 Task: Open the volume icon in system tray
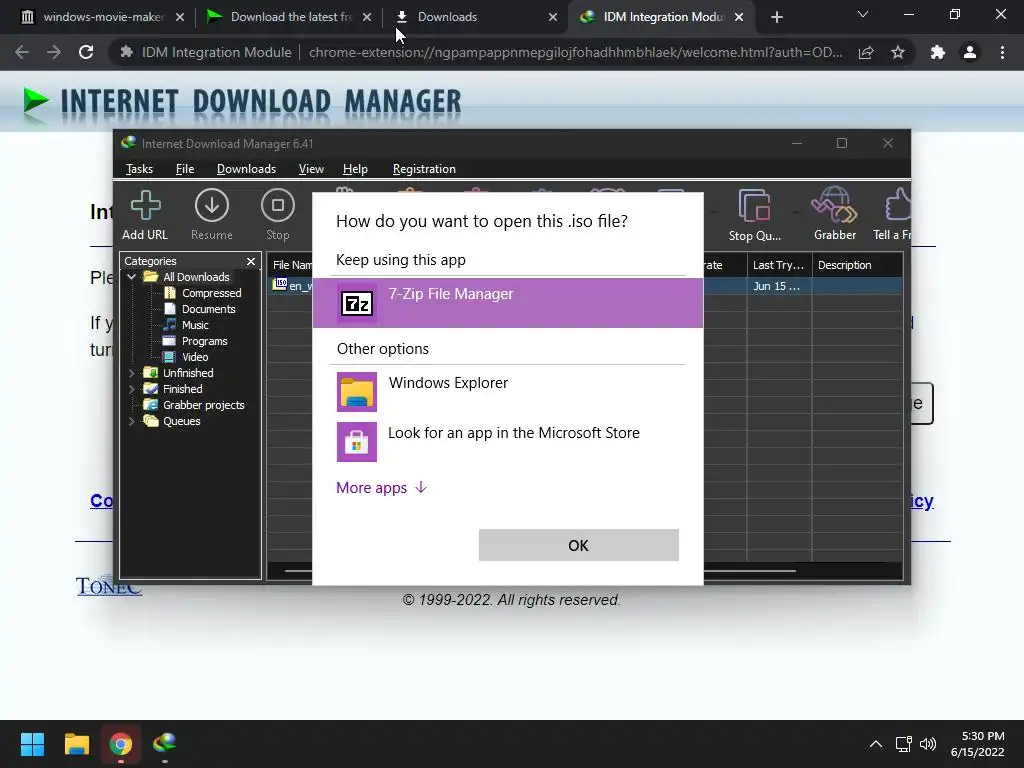tap(927, 744)
